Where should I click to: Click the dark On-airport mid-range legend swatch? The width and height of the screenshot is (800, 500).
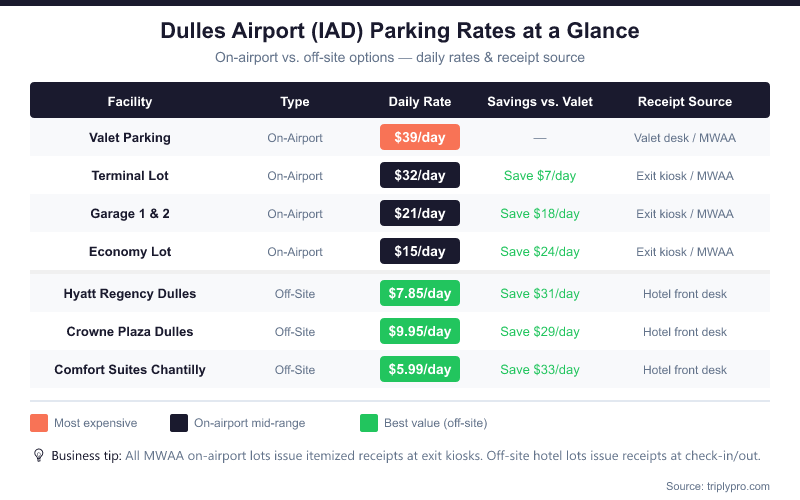coord(179,422)
